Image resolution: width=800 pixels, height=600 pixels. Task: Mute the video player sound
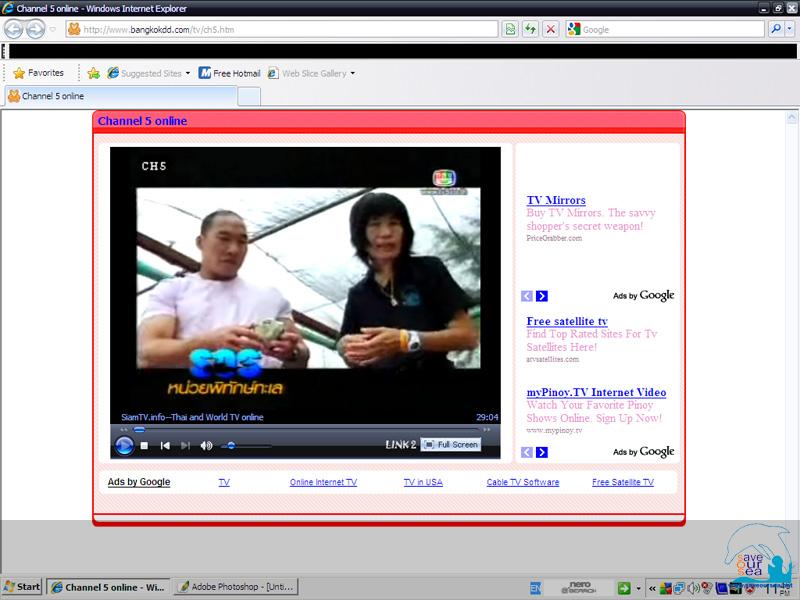click(206, 445)
